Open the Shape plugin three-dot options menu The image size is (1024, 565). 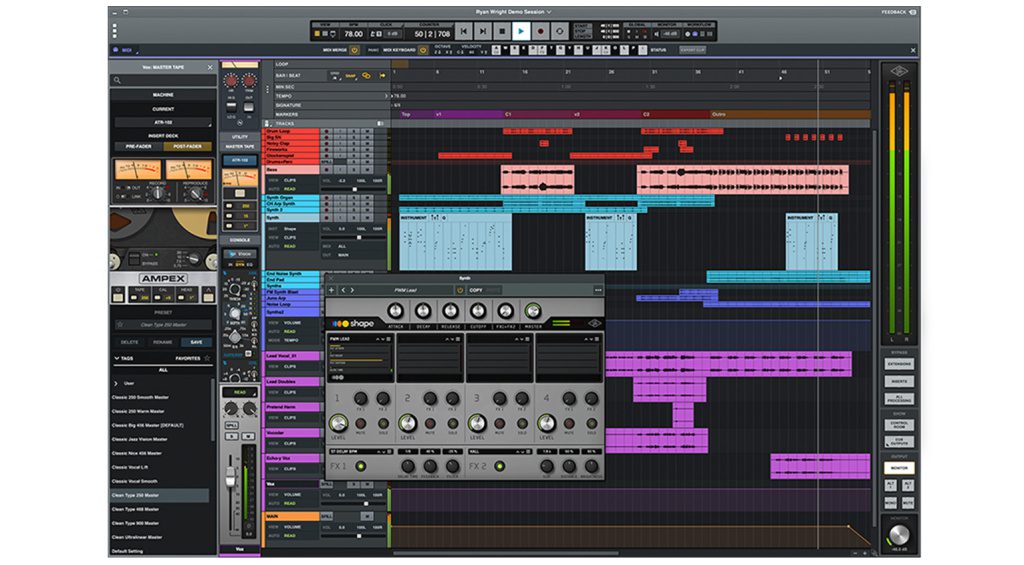click(598, 290)
